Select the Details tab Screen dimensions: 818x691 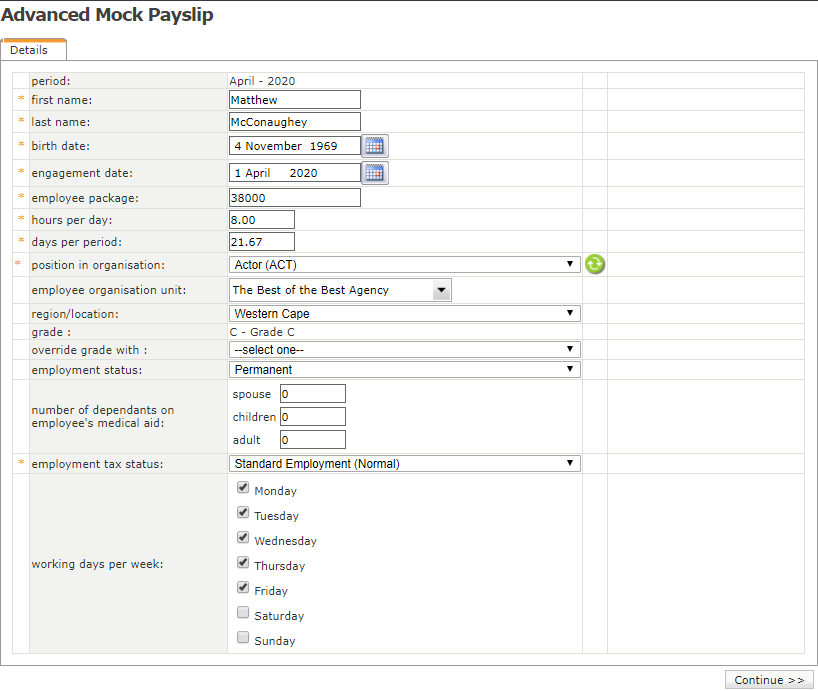(x=30, y=50)
